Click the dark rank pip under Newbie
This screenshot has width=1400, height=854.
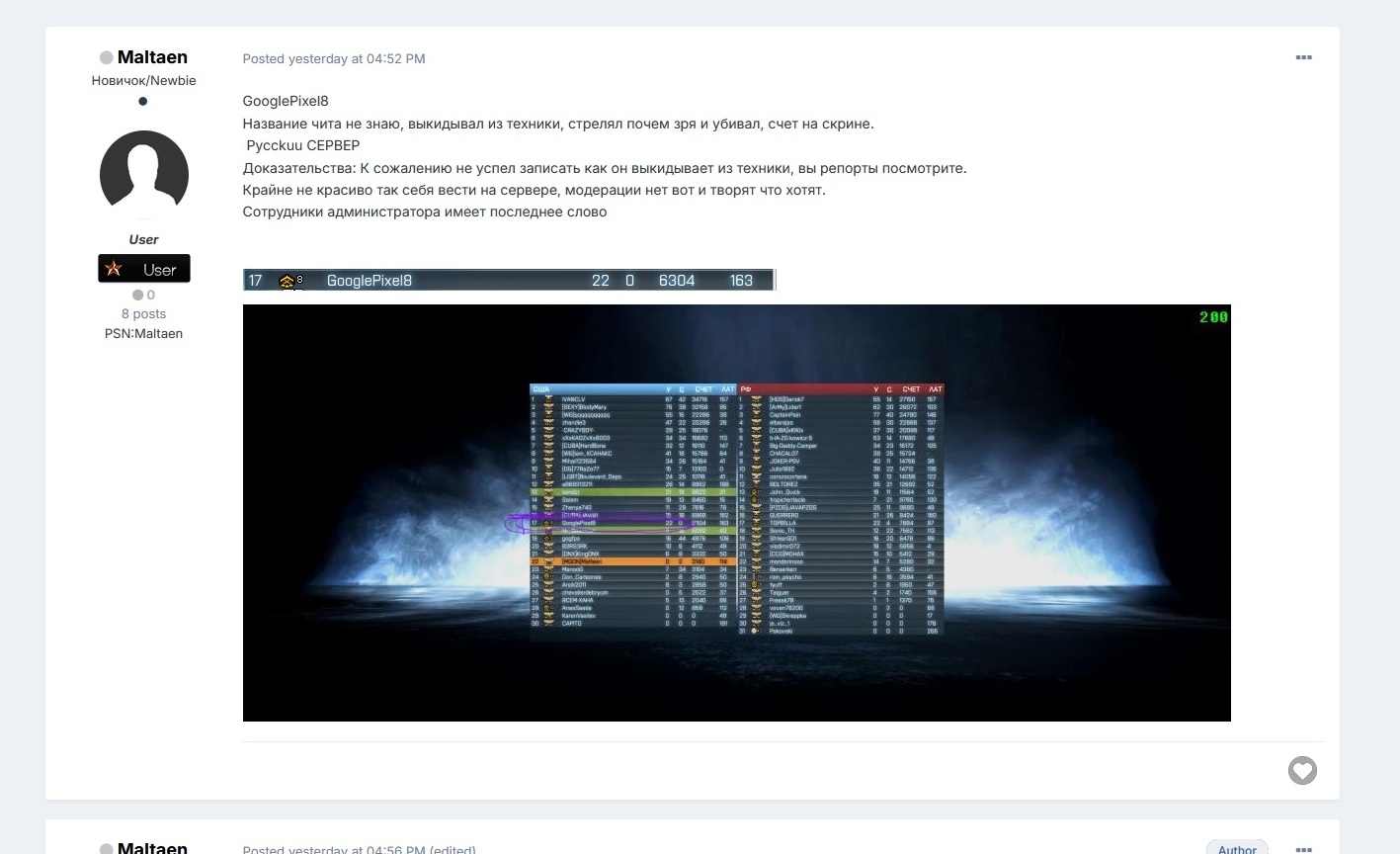click(143, 101)
